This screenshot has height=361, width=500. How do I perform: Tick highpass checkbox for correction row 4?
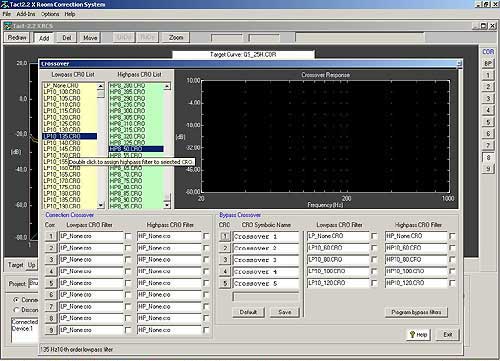[x=206, y=271]
